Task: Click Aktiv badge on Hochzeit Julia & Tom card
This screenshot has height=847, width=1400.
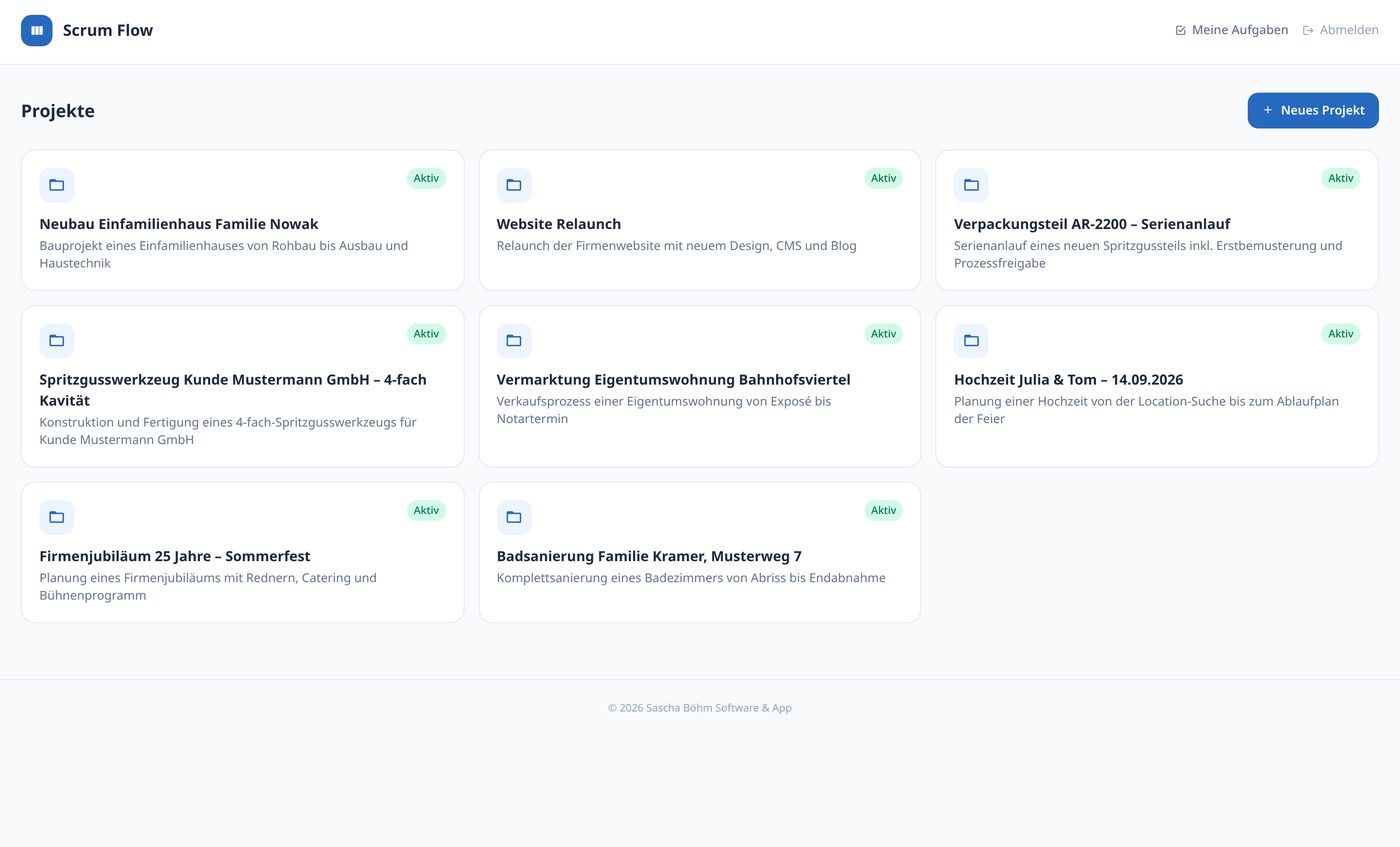Action: coord(1341,334)
